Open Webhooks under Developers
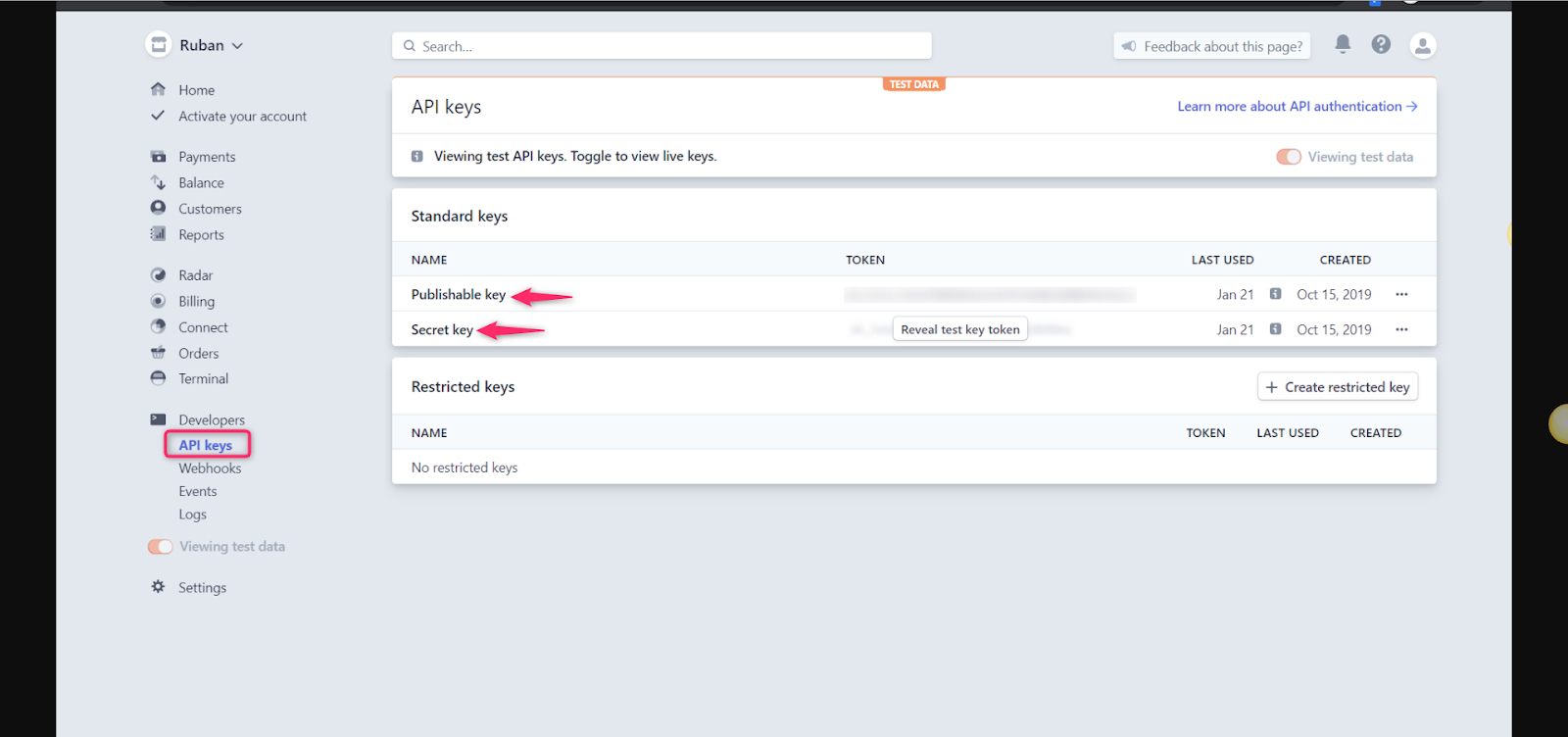 [210, 468]
